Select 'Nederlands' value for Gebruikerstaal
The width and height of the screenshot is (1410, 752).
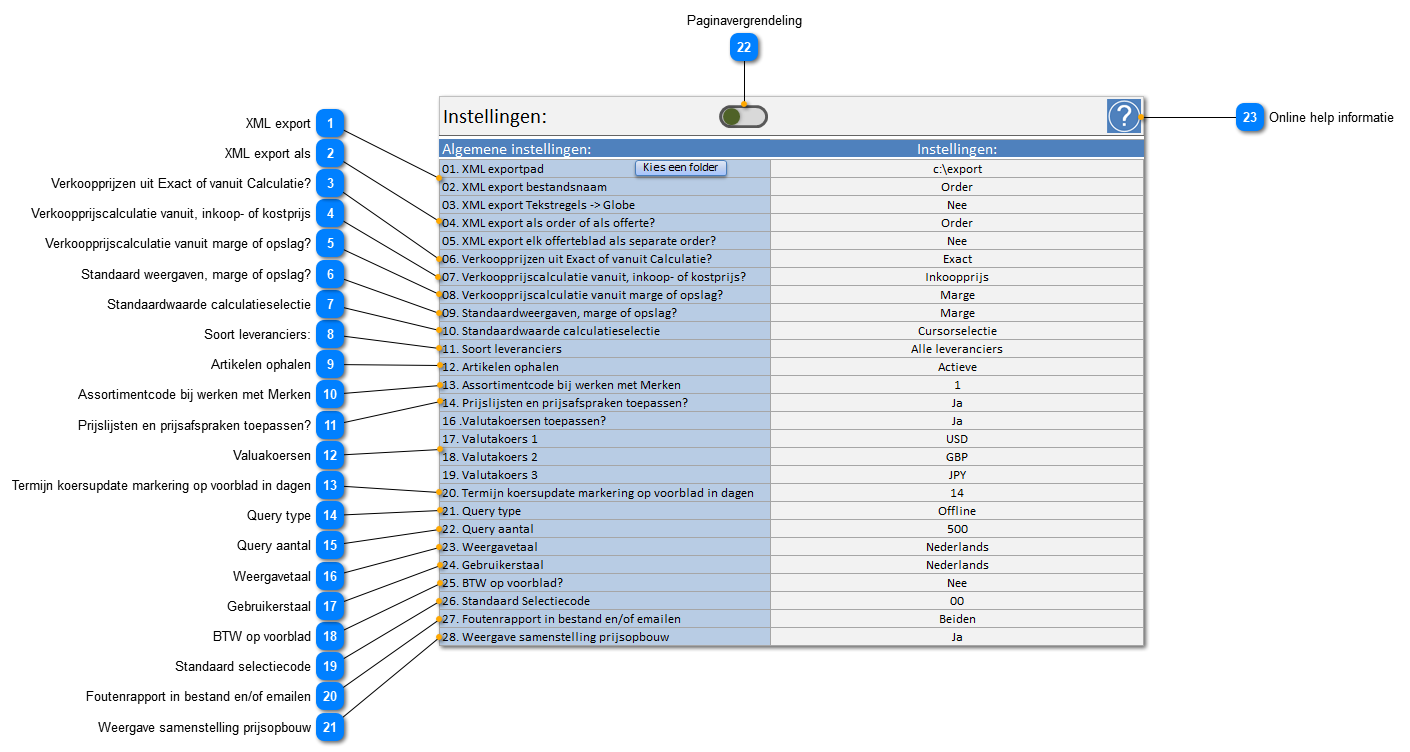coord(957,565)
